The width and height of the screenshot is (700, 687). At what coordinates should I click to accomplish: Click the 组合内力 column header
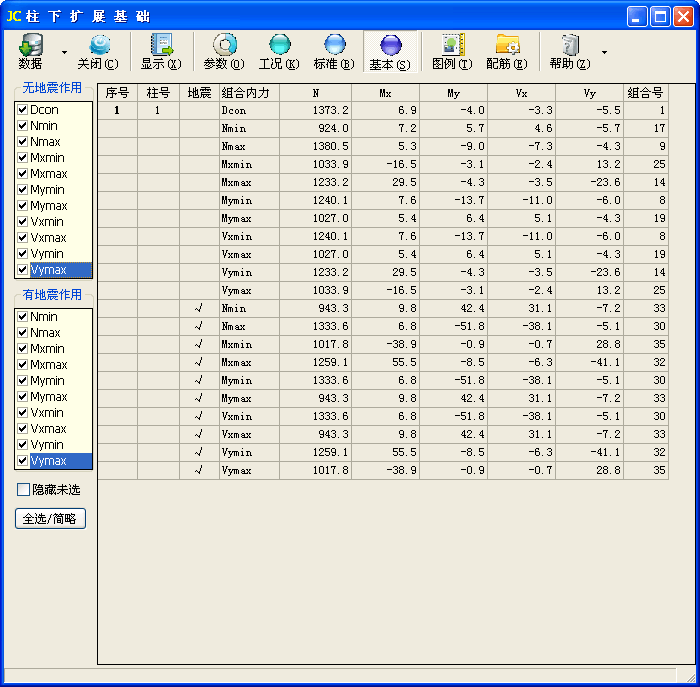(250, 93)
